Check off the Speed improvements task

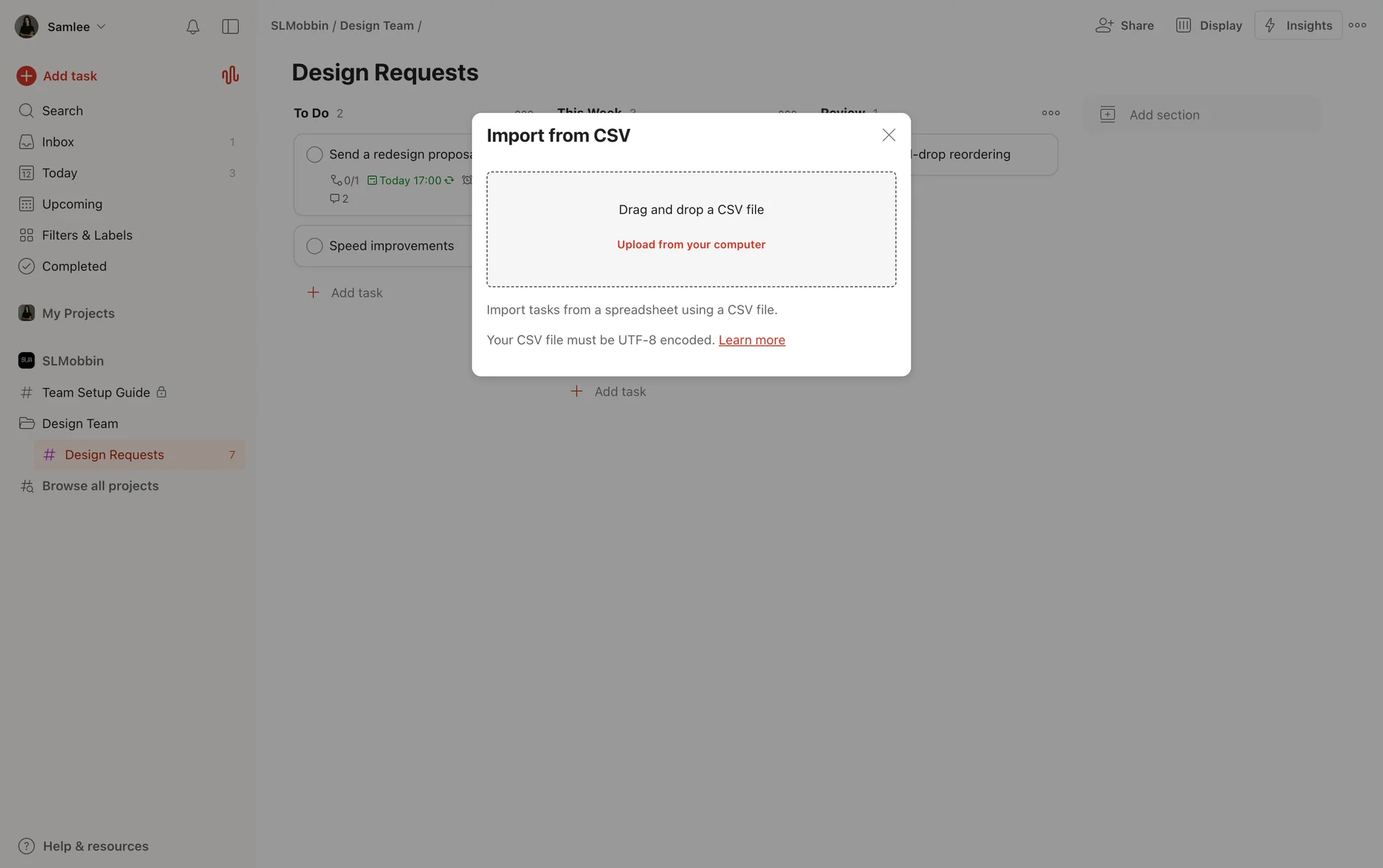pos(314,246)
